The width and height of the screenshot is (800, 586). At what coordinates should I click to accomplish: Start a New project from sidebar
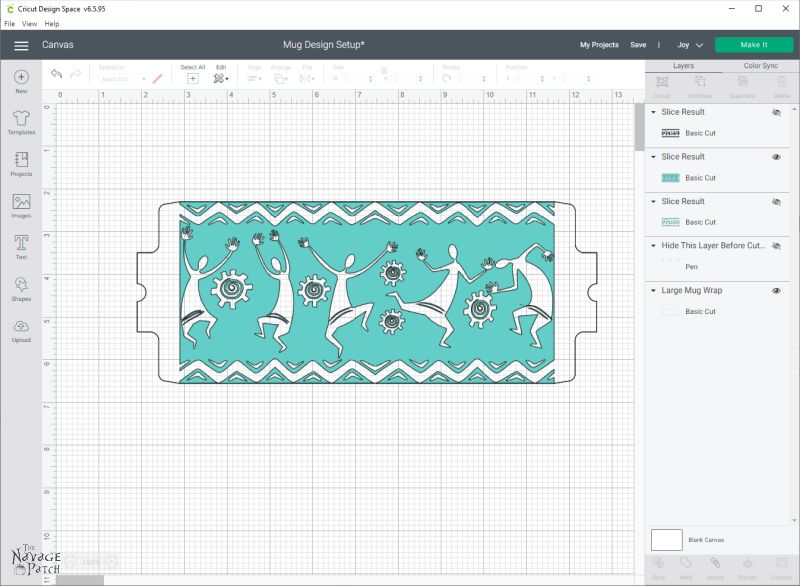tap(21, 81)
